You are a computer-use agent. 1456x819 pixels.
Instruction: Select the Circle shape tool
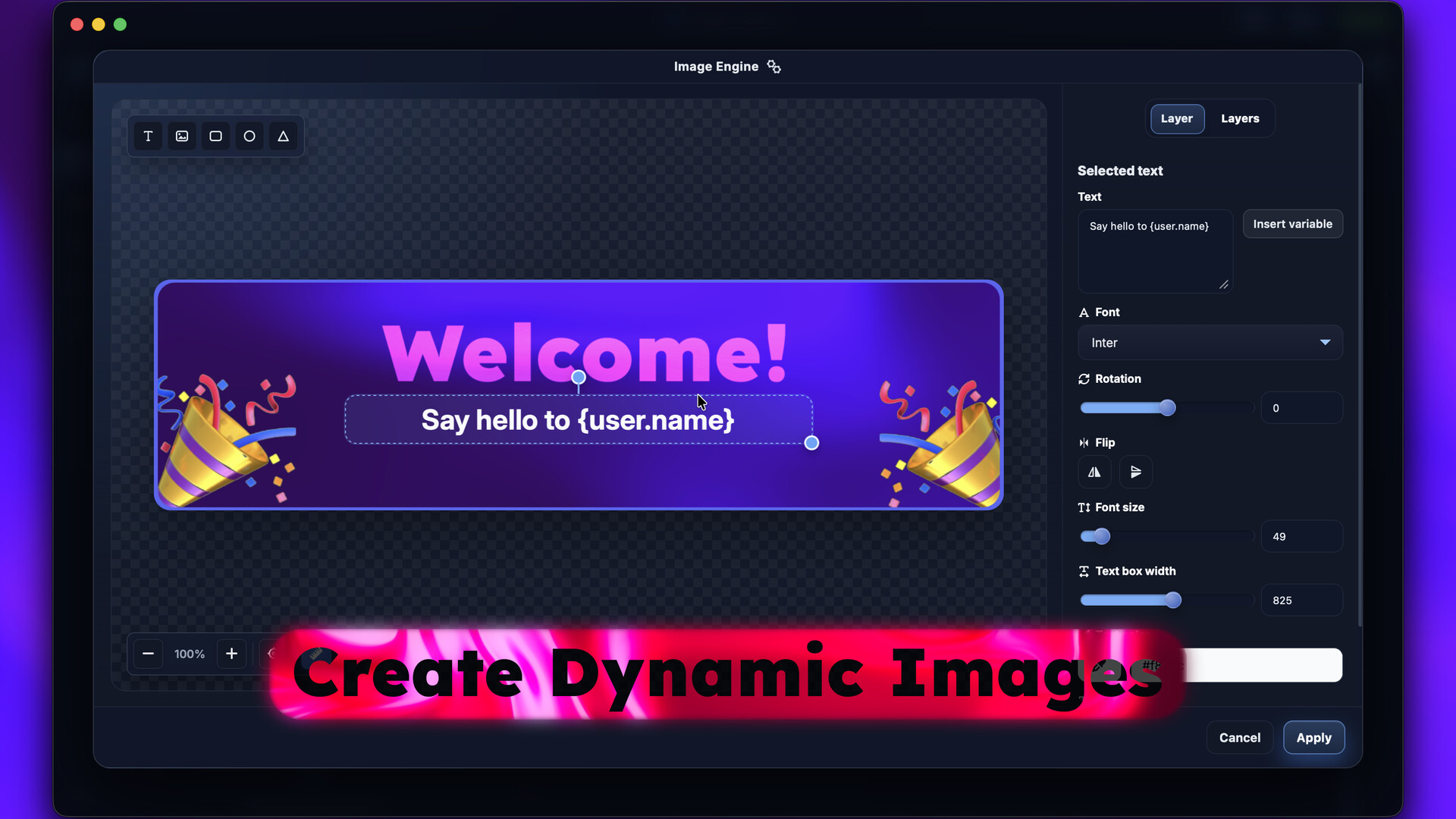point(249,136)
